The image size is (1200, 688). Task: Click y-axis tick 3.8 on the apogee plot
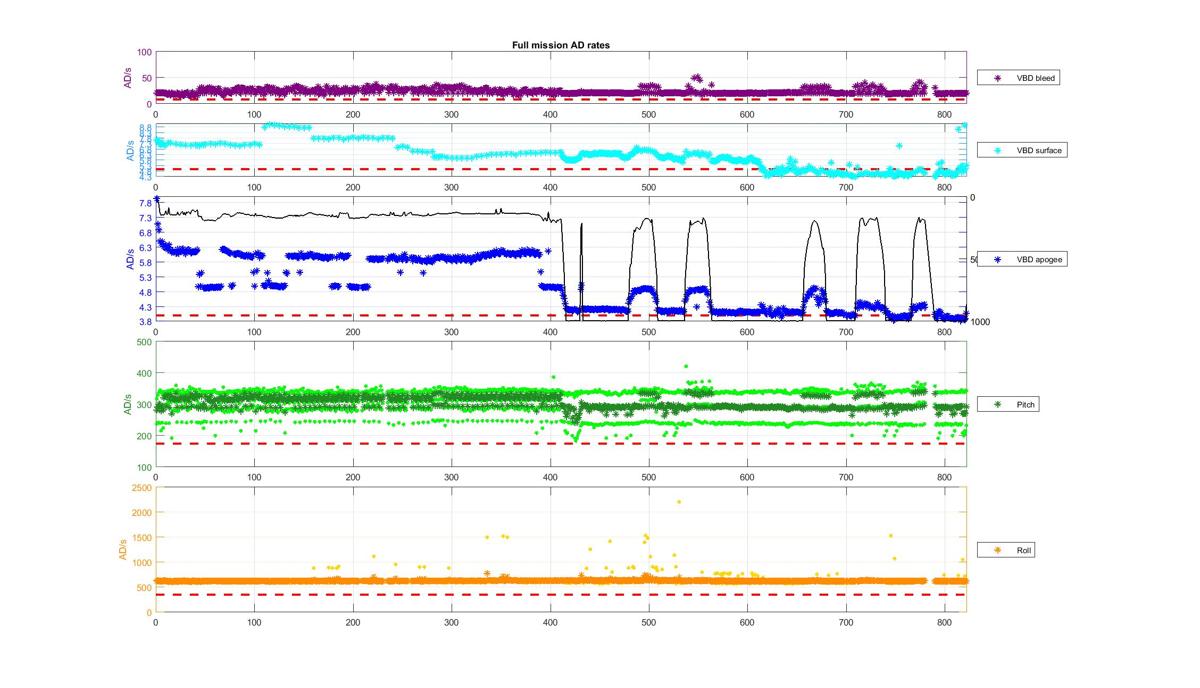coord(144,322)
